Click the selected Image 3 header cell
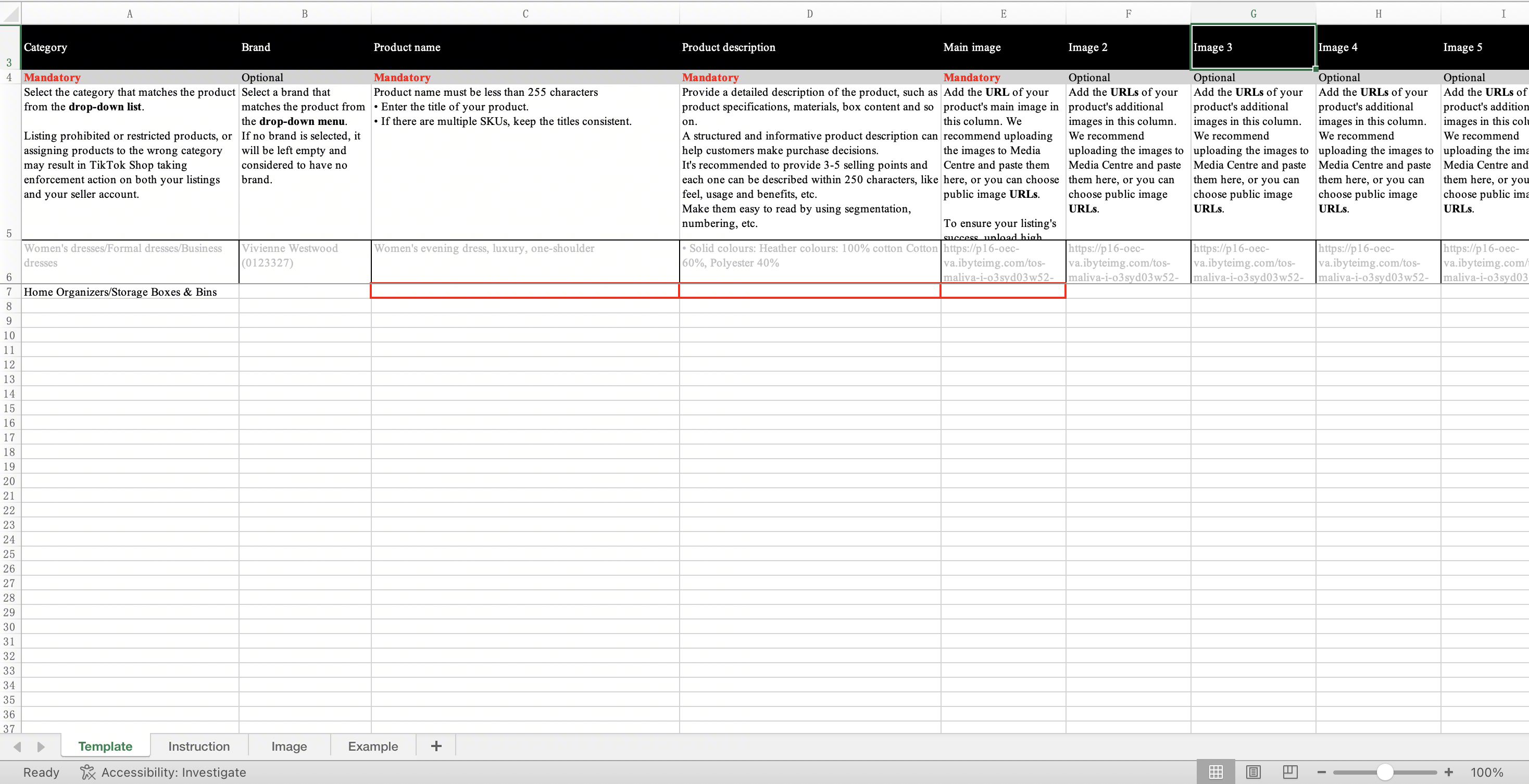The image size is (1529, 784). (x=1253, y=47)
